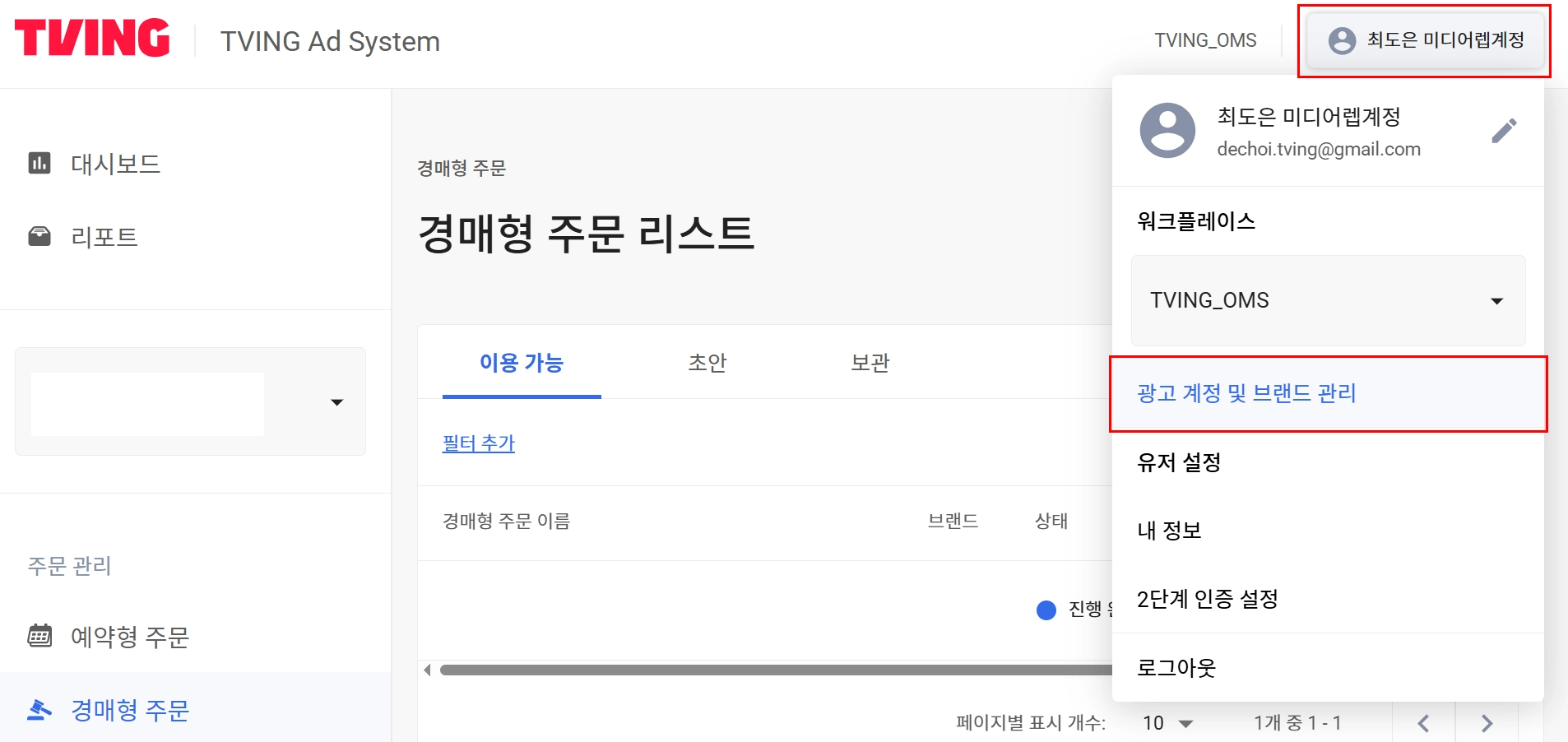Screen dimensions: 1568x742
Task: Select 광고 계정 및 브랜드 관리 menu item
Action: pos(1246,393)
